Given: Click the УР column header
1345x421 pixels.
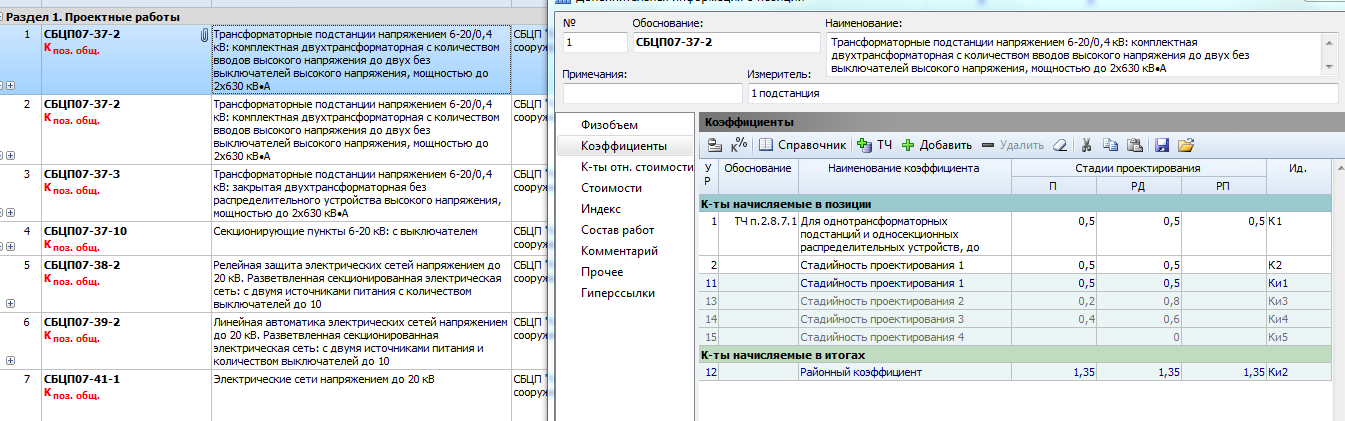Looking at the screenshot, I should click(708, 174).
